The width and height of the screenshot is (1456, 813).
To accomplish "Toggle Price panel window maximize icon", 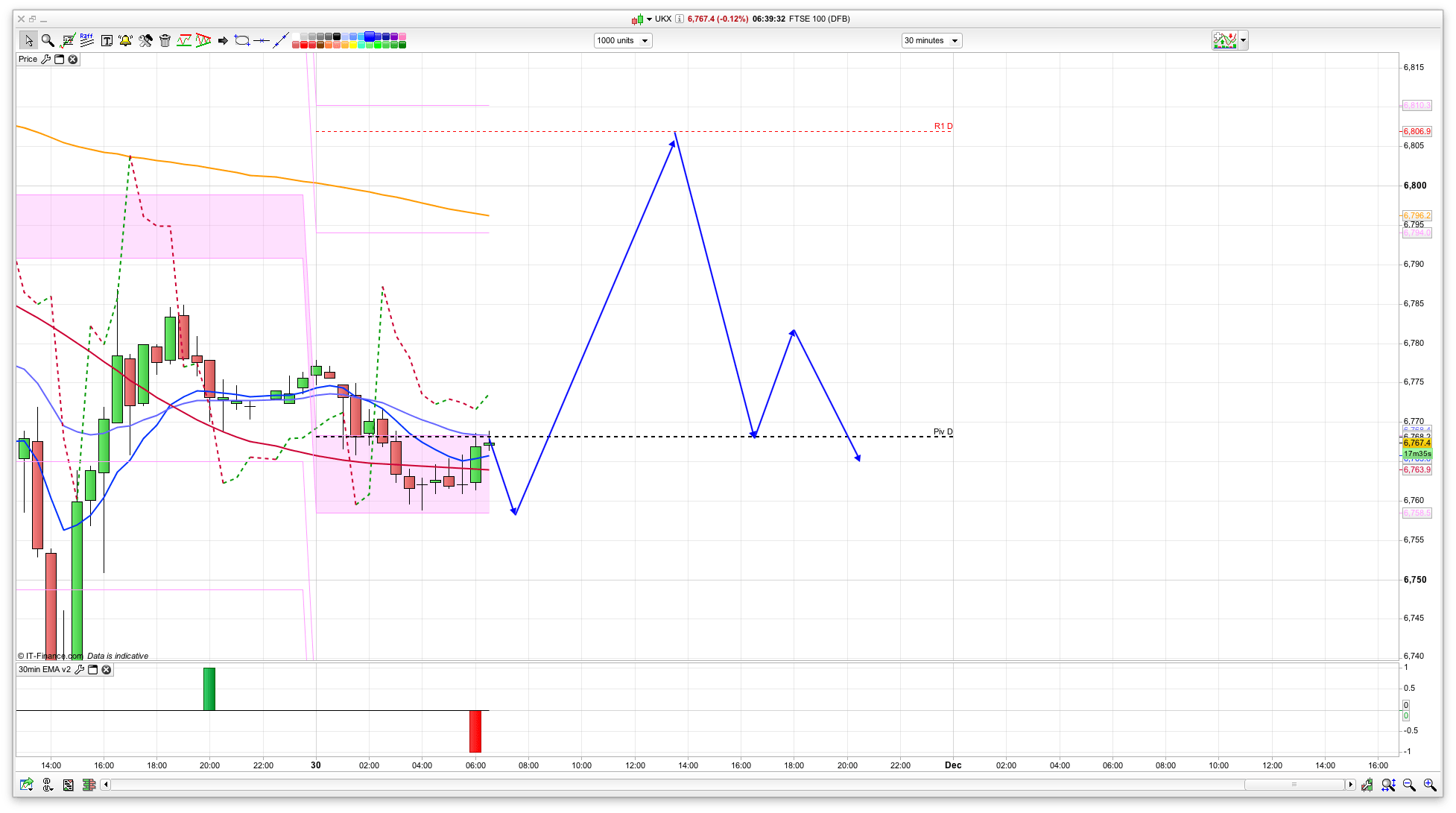I will 60,60.
